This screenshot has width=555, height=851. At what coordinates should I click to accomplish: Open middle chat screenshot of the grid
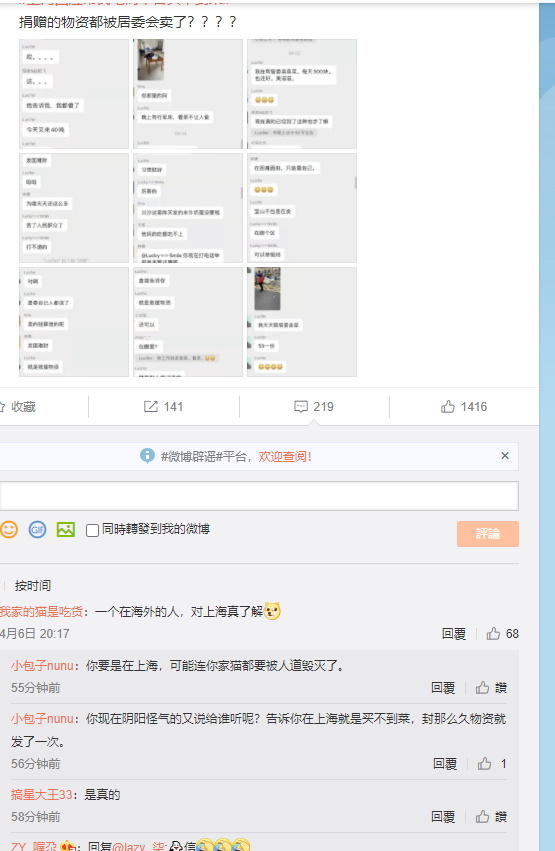click(188, 208)
